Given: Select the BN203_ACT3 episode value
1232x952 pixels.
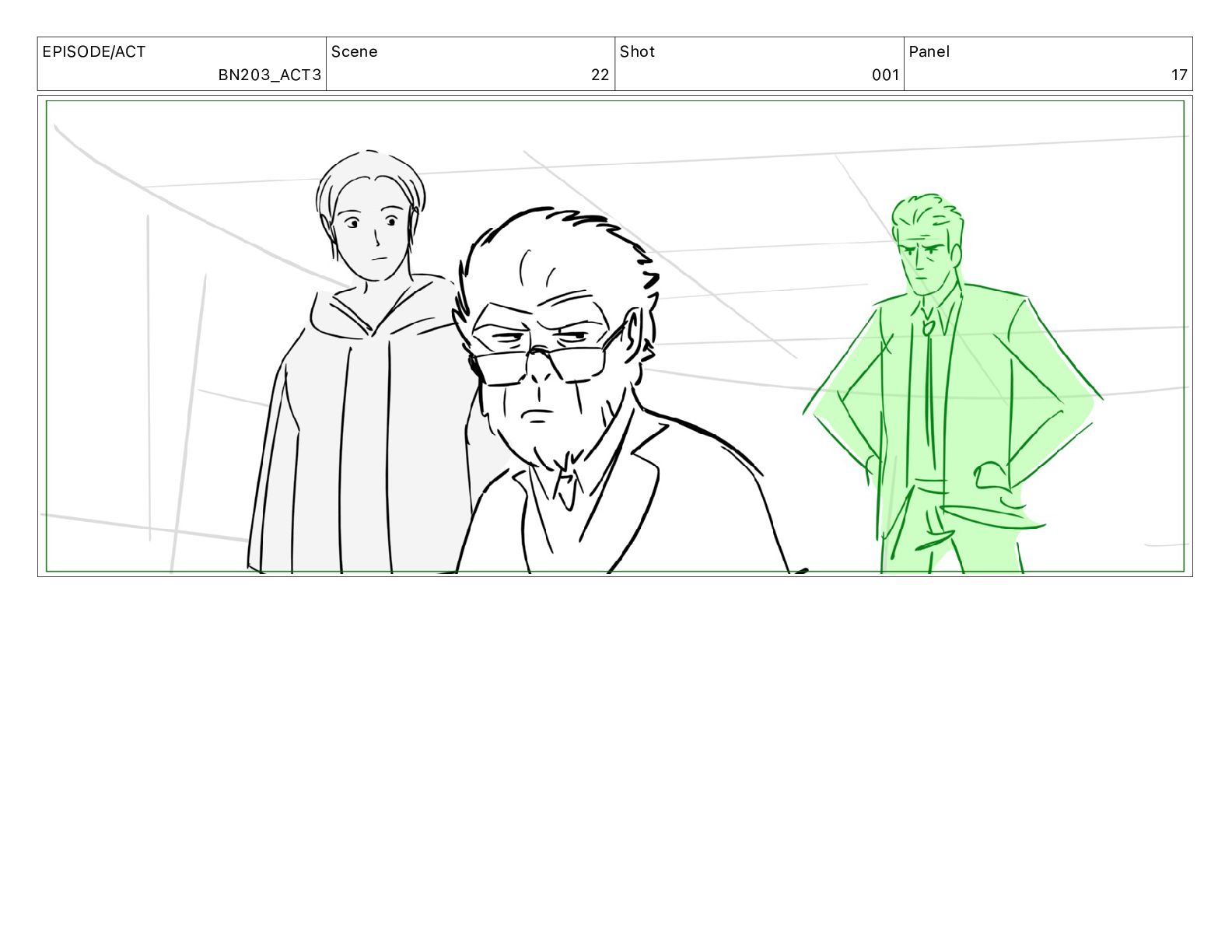Looking at the screenshot, I should tap(269, 75).
